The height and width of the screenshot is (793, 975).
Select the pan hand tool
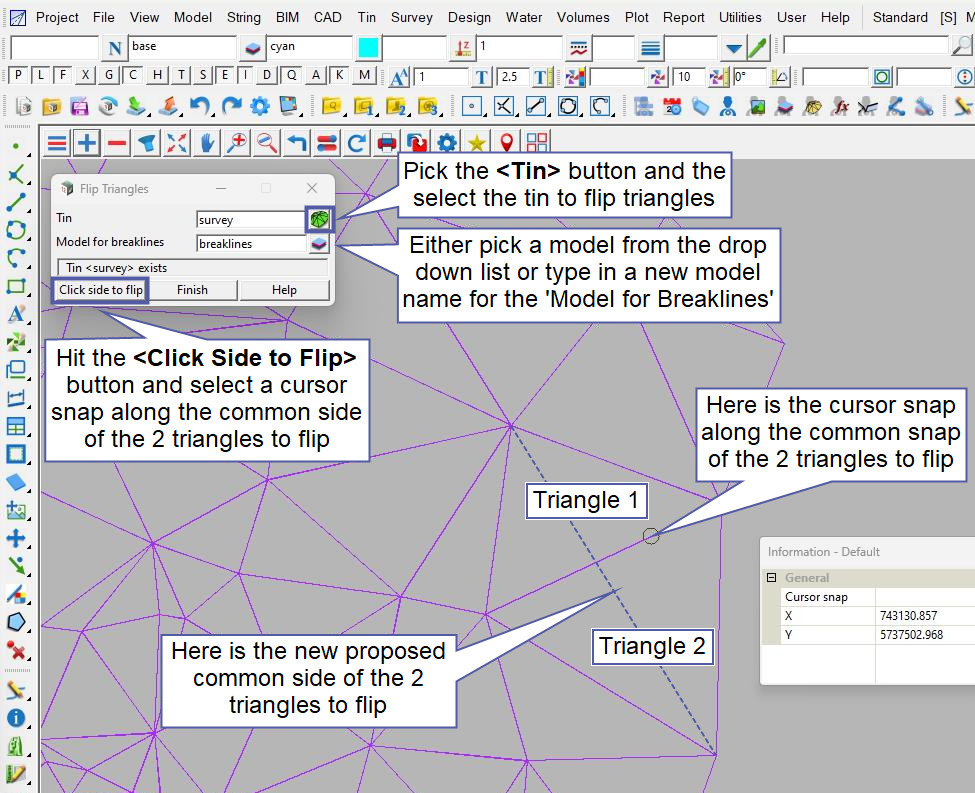pos(206,144)
